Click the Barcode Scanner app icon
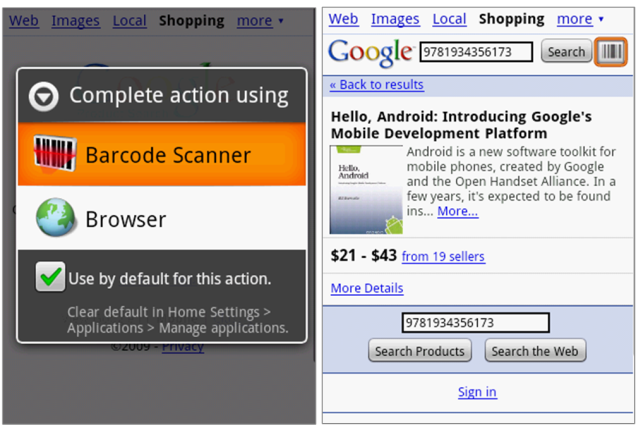The image size is (640, 435). pyautogui.click(x=55, y=155)
